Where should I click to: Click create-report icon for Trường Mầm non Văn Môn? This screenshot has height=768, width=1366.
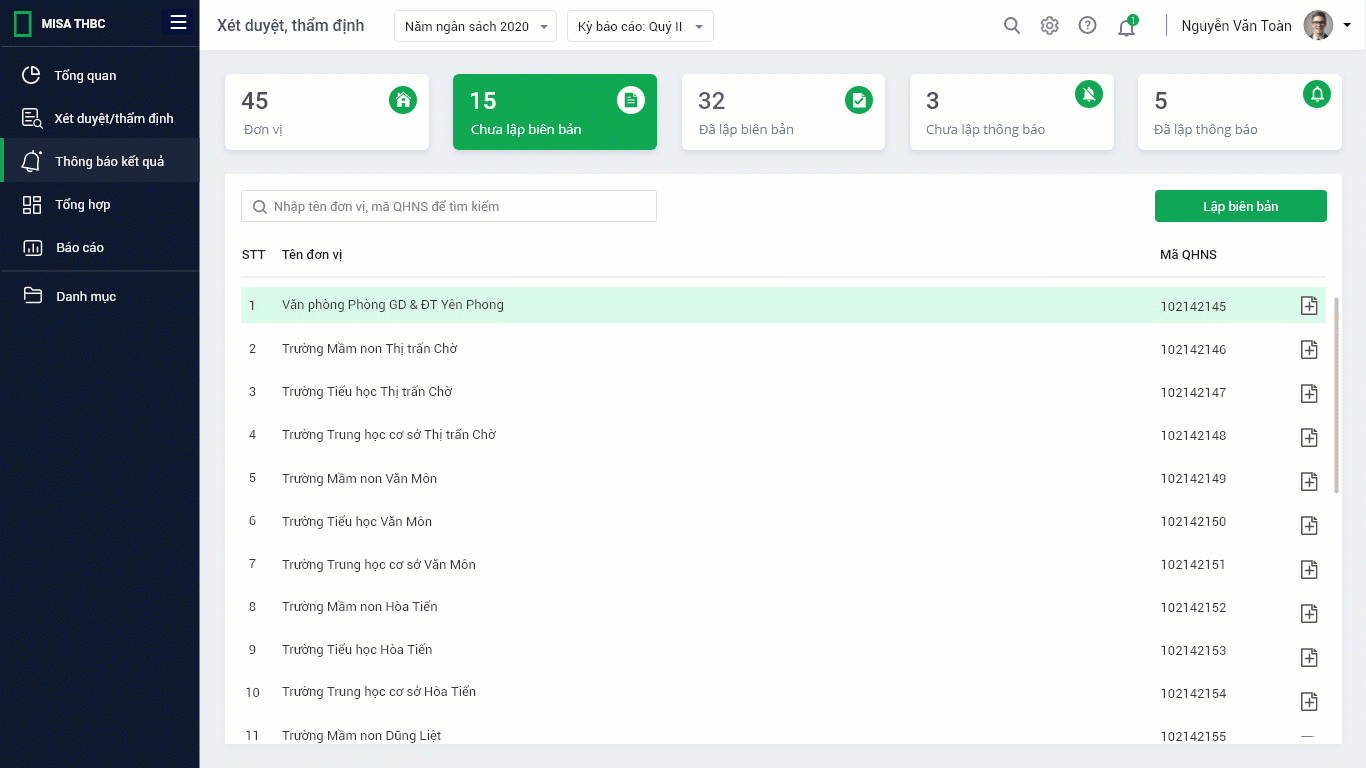click(x=1309, y=481)
